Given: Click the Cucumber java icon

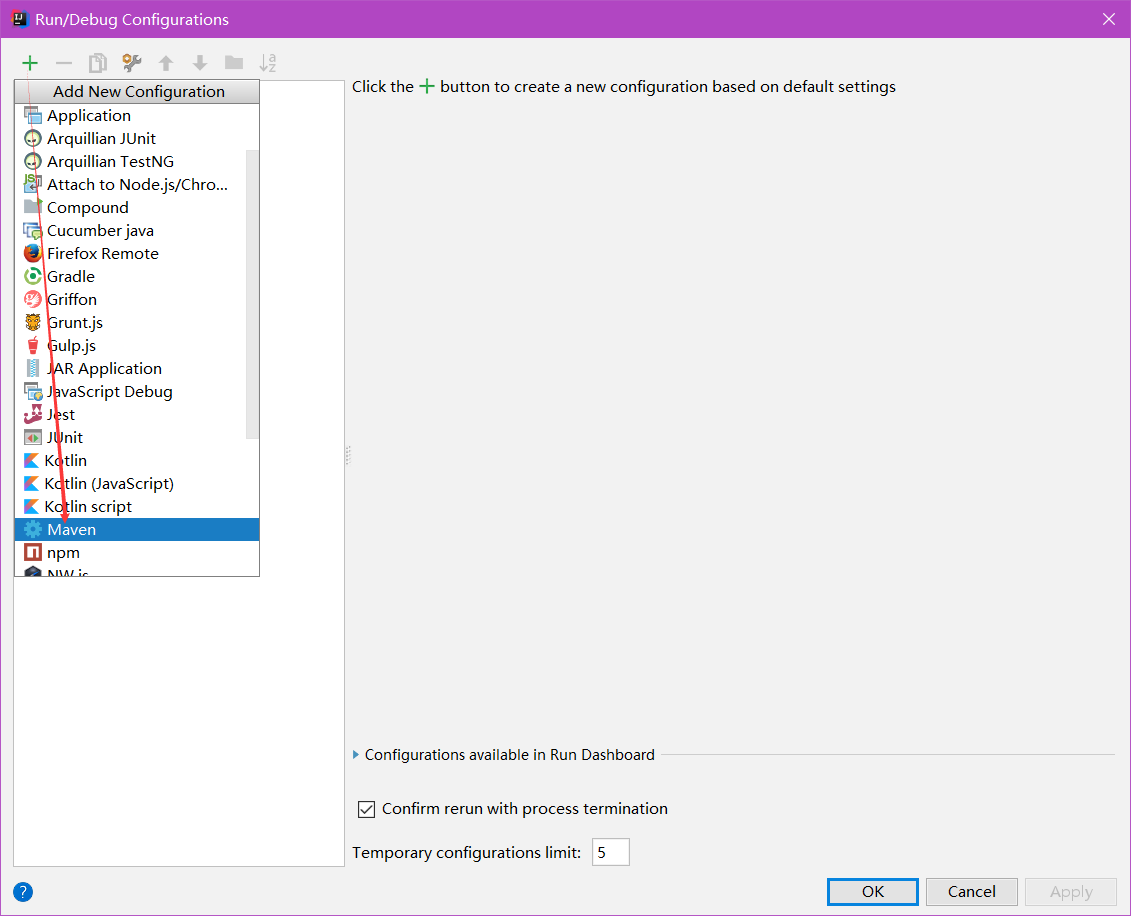Looking at the screenshot, I should click(x=32, y=231).
